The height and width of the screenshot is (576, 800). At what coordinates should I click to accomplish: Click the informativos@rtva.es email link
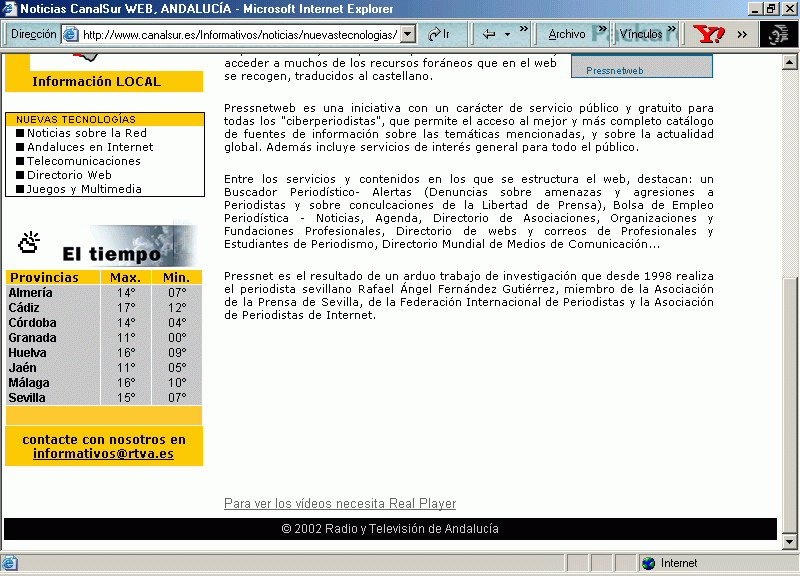pyautogui.click(x=103, y=454)
